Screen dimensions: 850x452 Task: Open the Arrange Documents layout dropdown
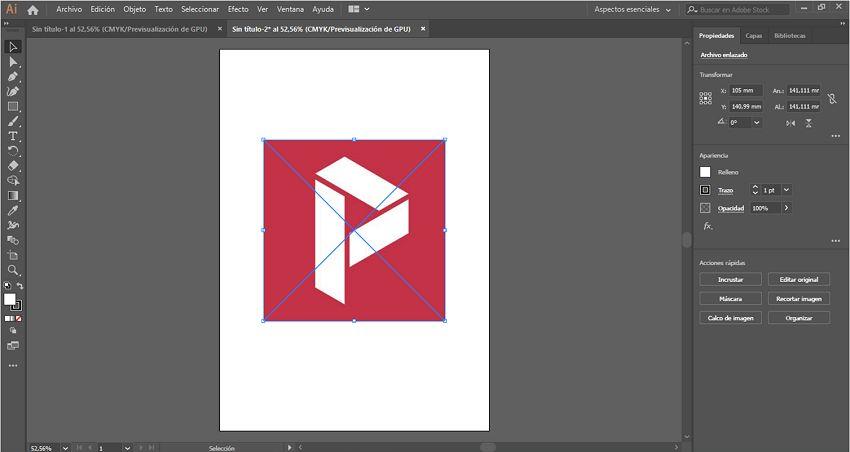click(x=359, y=9)
